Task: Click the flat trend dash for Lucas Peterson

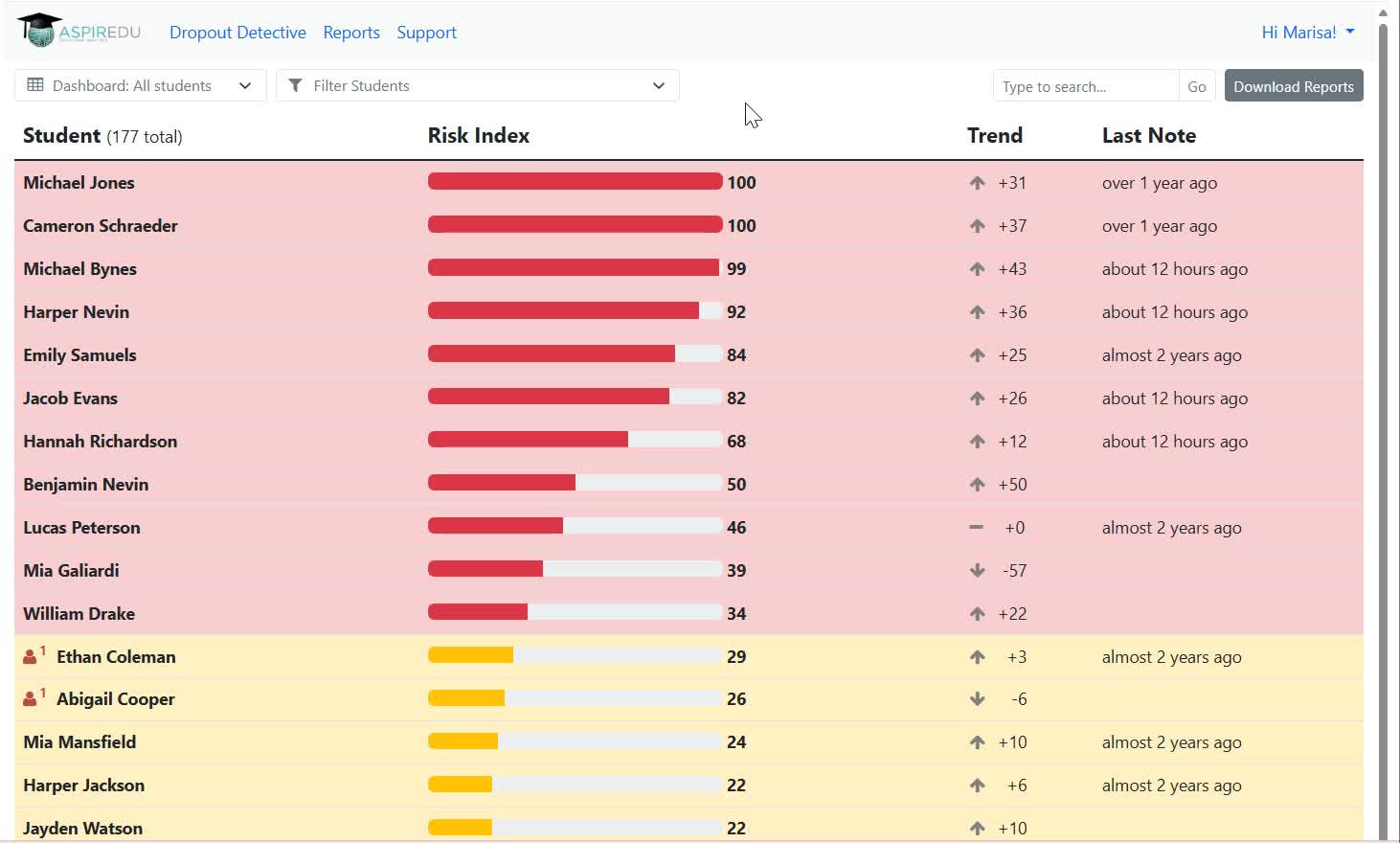Action: click(x=976, y=527)
